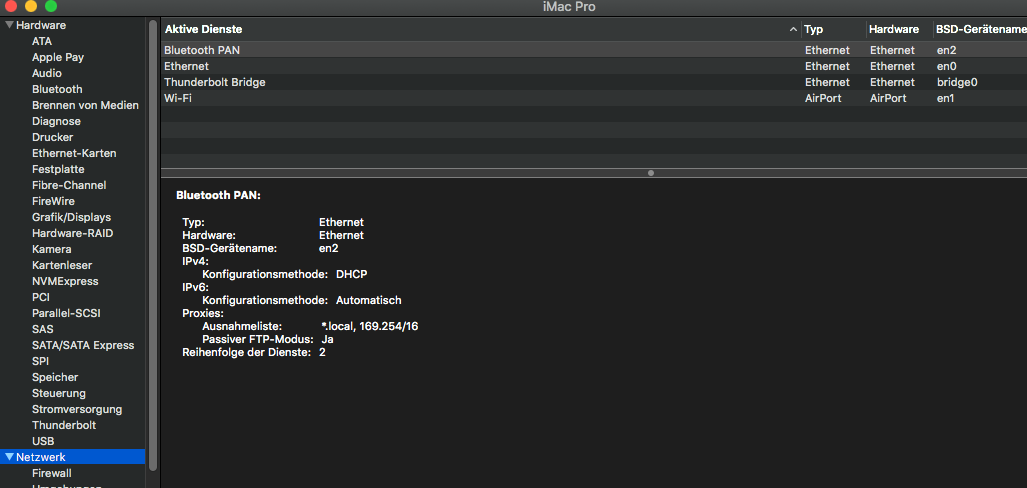Click the green zoom window button

pyautogui.click(x=50, y=7)
